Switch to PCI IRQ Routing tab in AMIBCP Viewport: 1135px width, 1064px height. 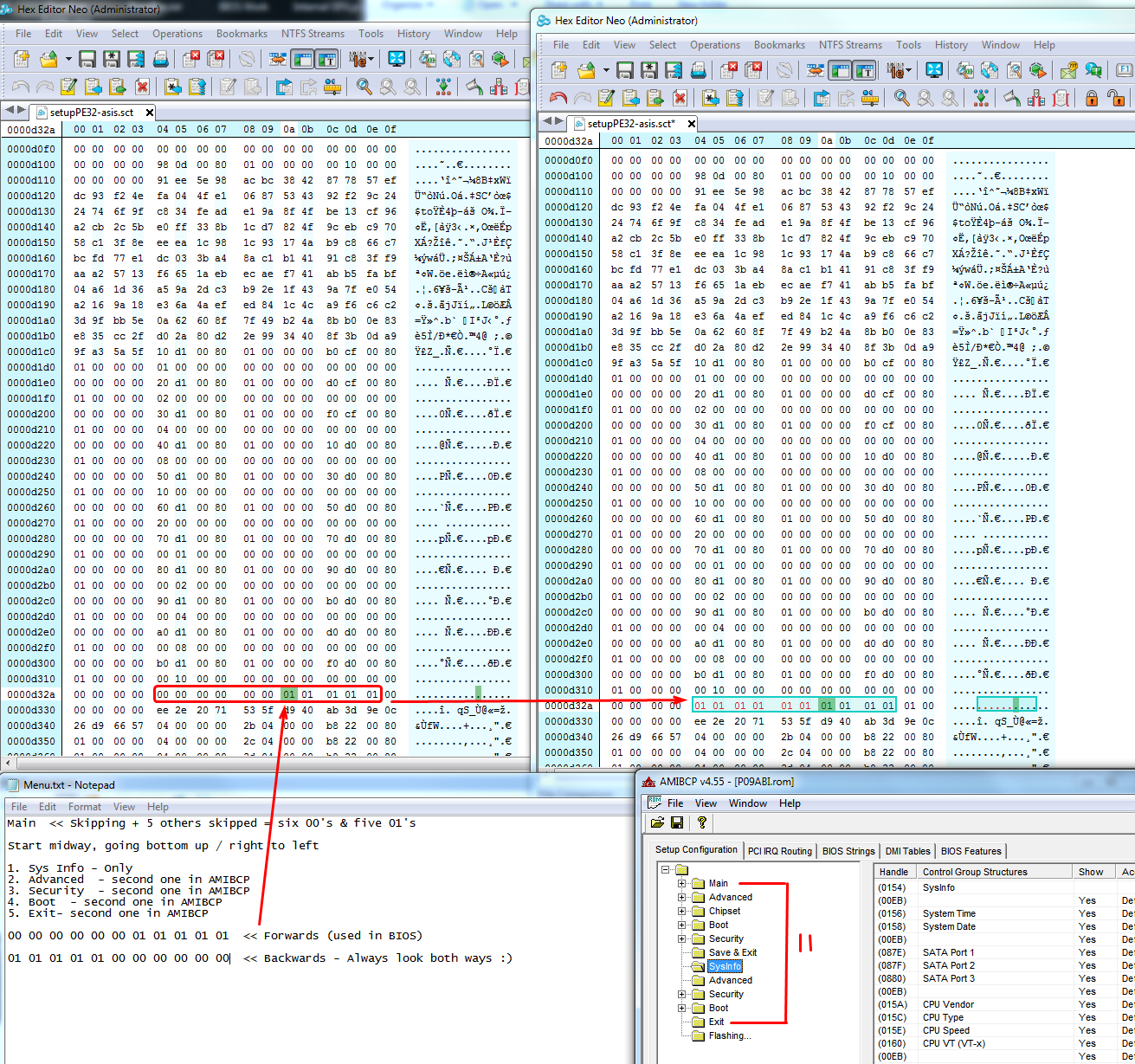click(780, 851)
